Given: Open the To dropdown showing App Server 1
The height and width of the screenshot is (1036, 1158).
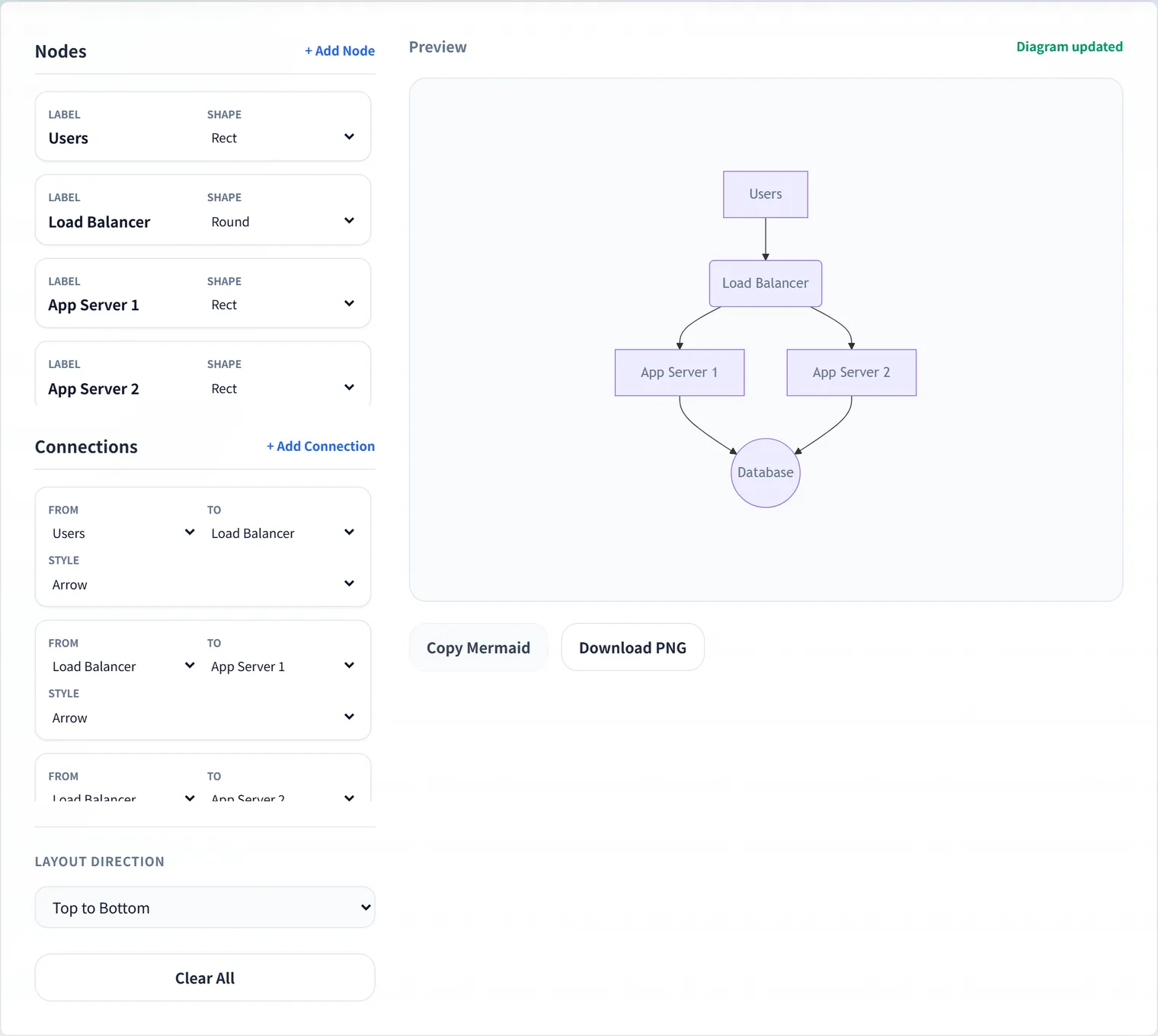Looking at the screenshot, I should point(283,667).
